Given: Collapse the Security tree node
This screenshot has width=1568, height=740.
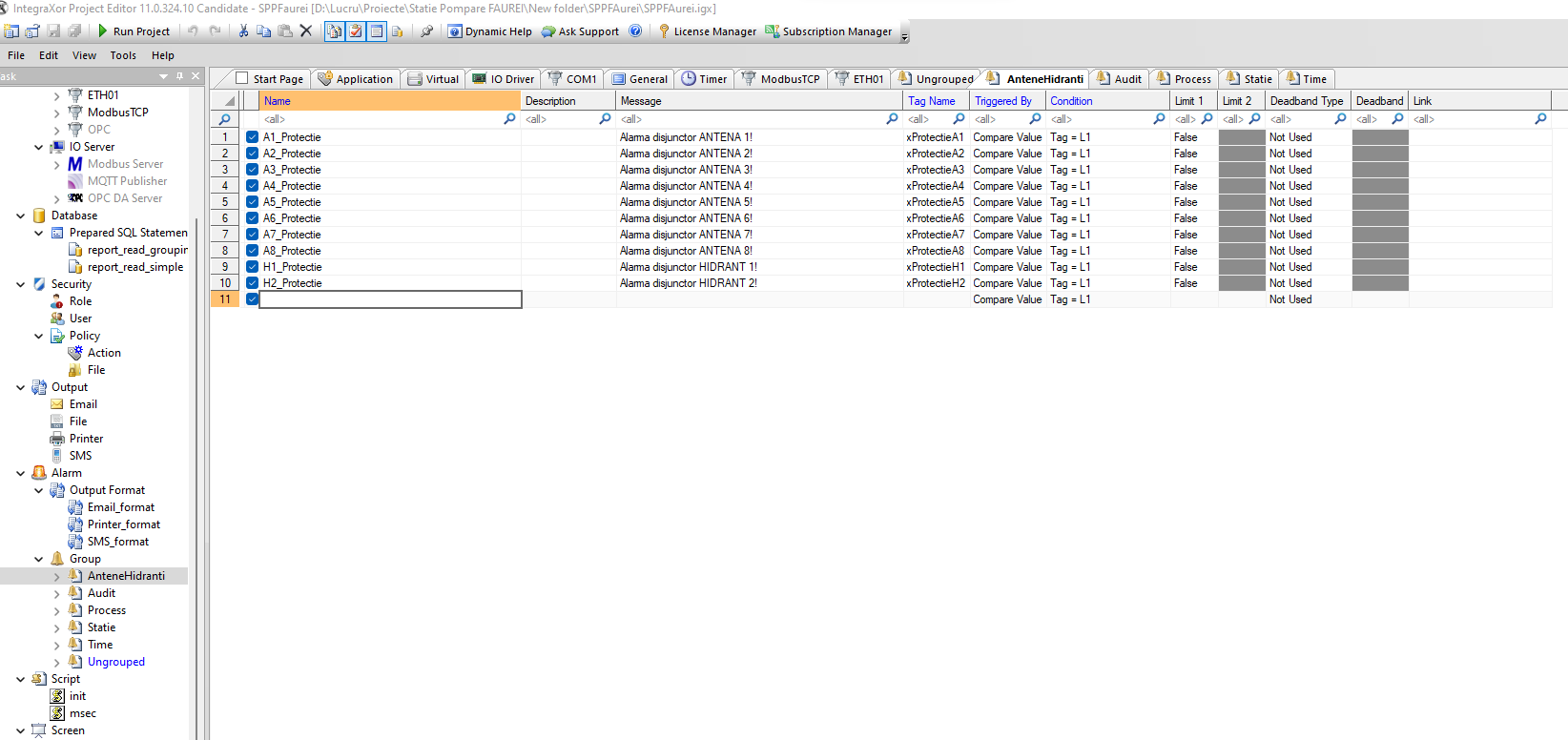Looking at the screenshot, I should pos(21,284).
